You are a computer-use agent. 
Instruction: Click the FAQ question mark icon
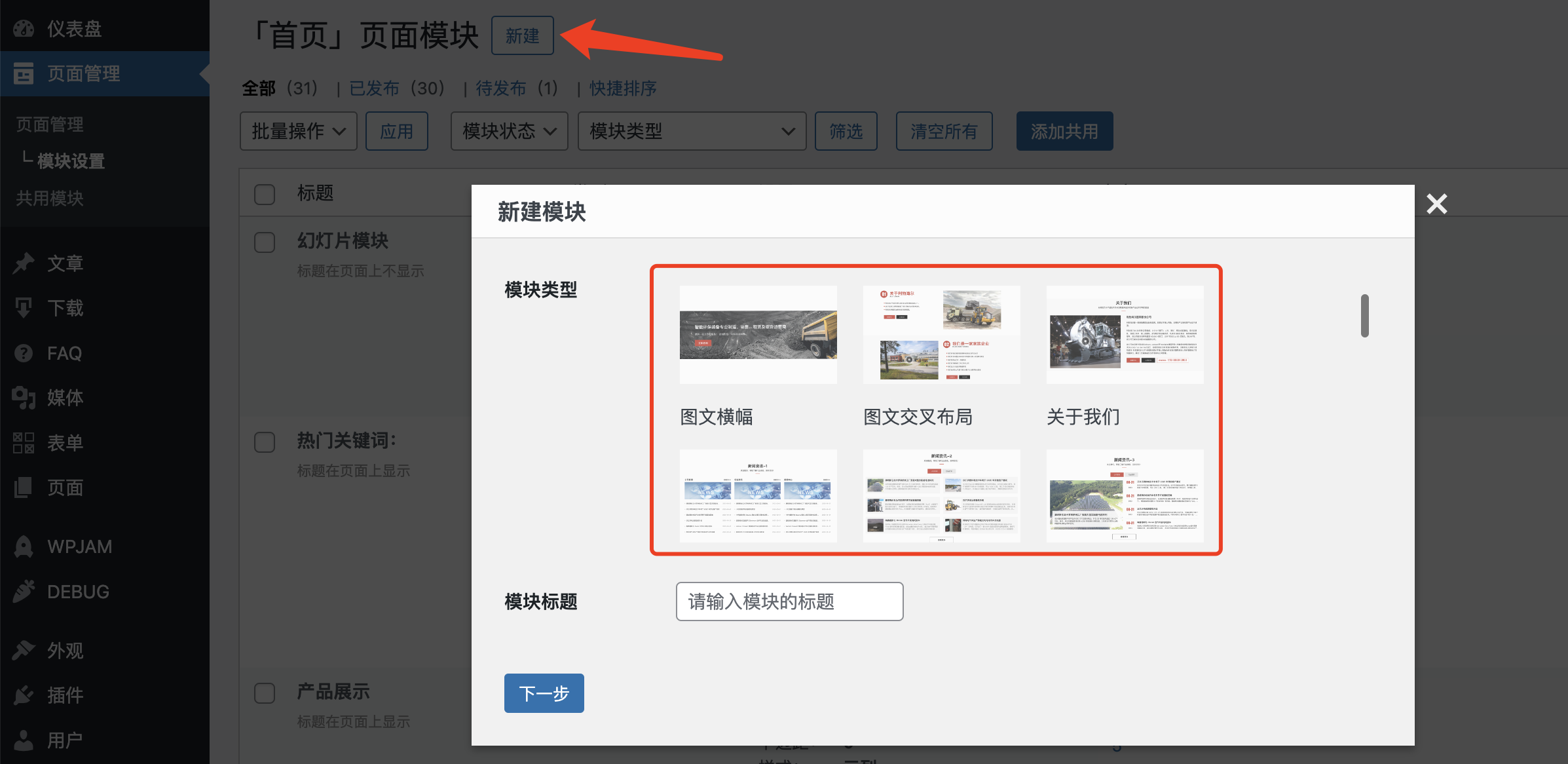24,353
